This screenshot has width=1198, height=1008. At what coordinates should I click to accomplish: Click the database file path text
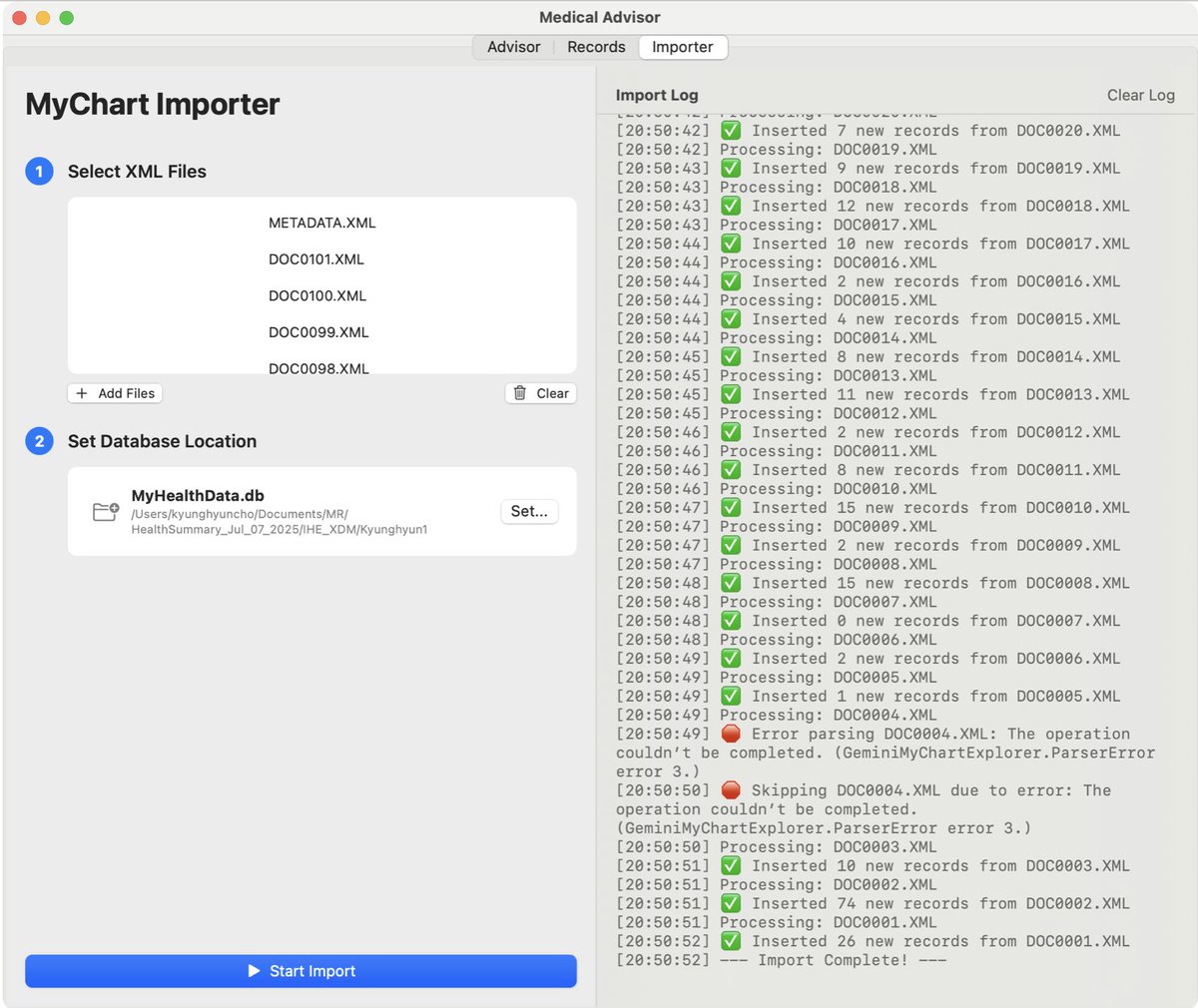point(280,522)
